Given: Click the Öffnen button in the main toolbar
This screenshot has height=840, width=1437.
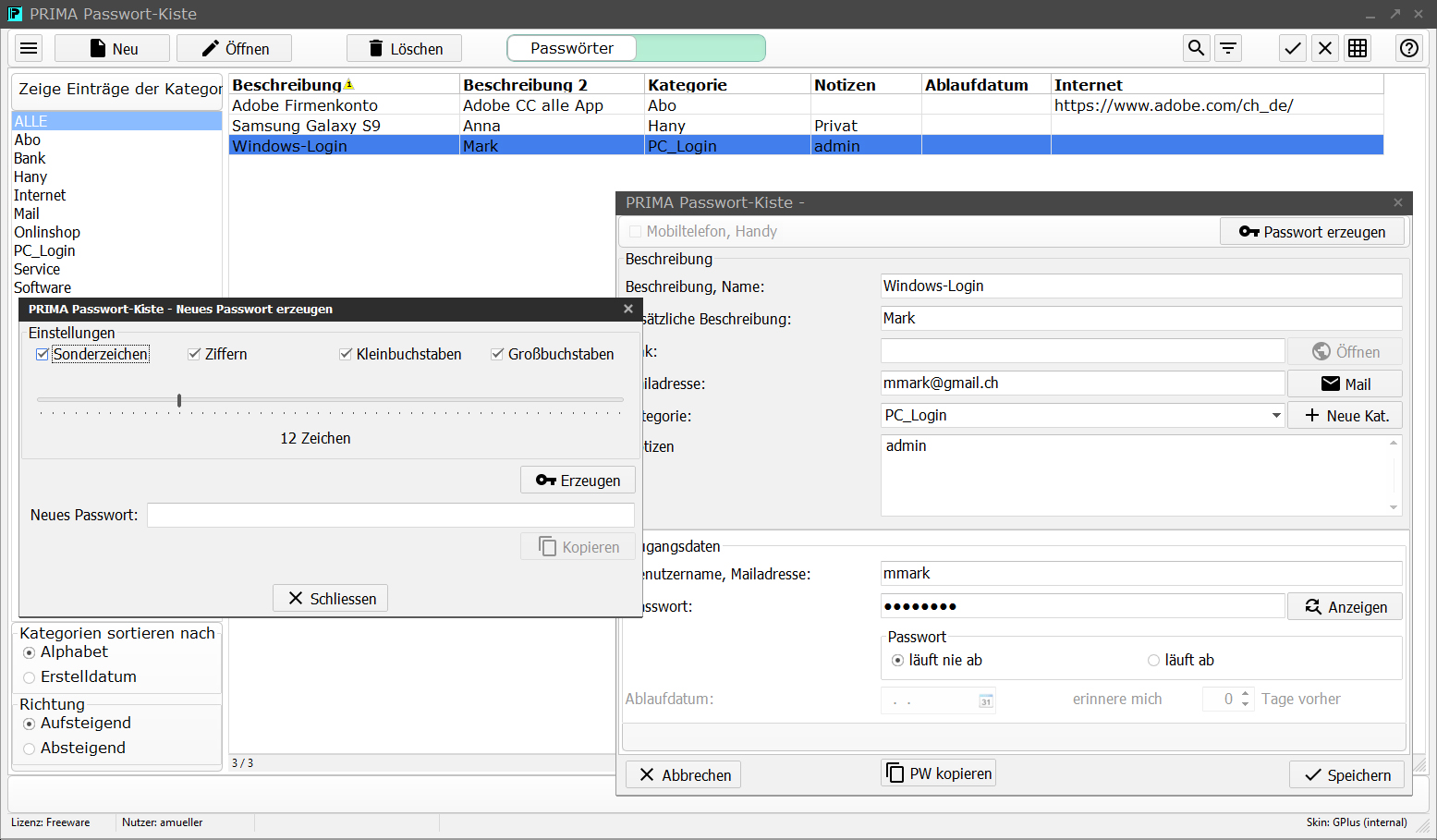Looking at the screenshot, I should 234,48.
